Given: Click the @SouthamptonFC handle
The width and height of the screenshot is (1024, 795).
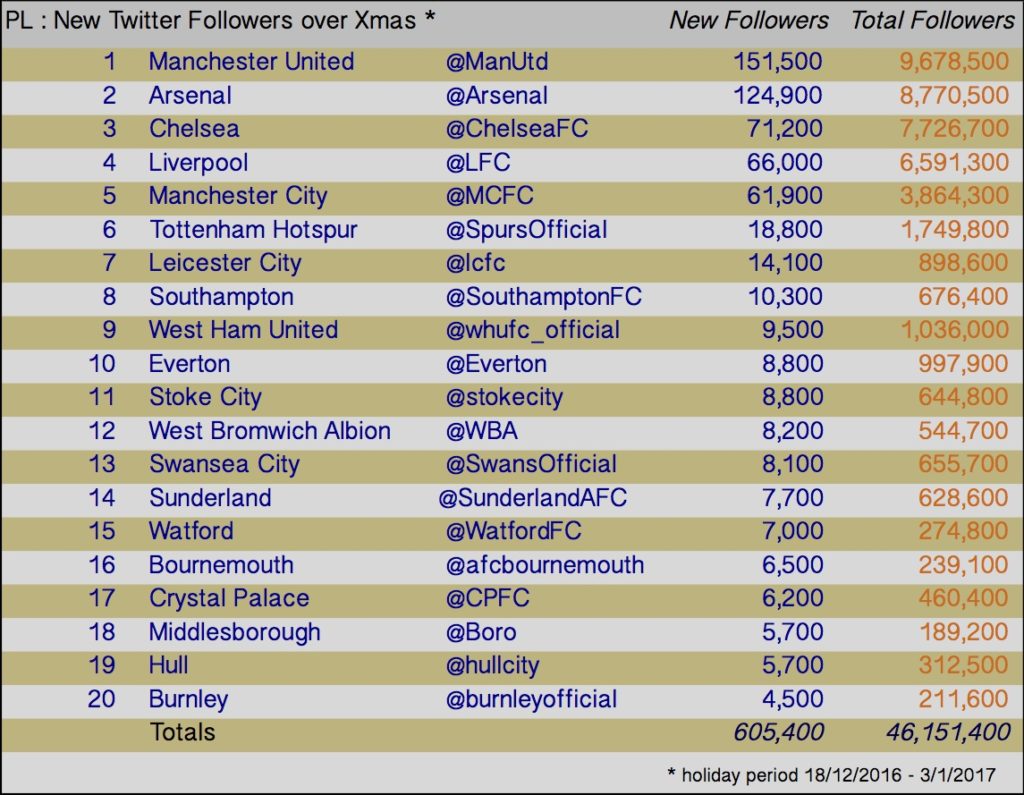Looking at the screenshot, I should [x=544, y=297].
